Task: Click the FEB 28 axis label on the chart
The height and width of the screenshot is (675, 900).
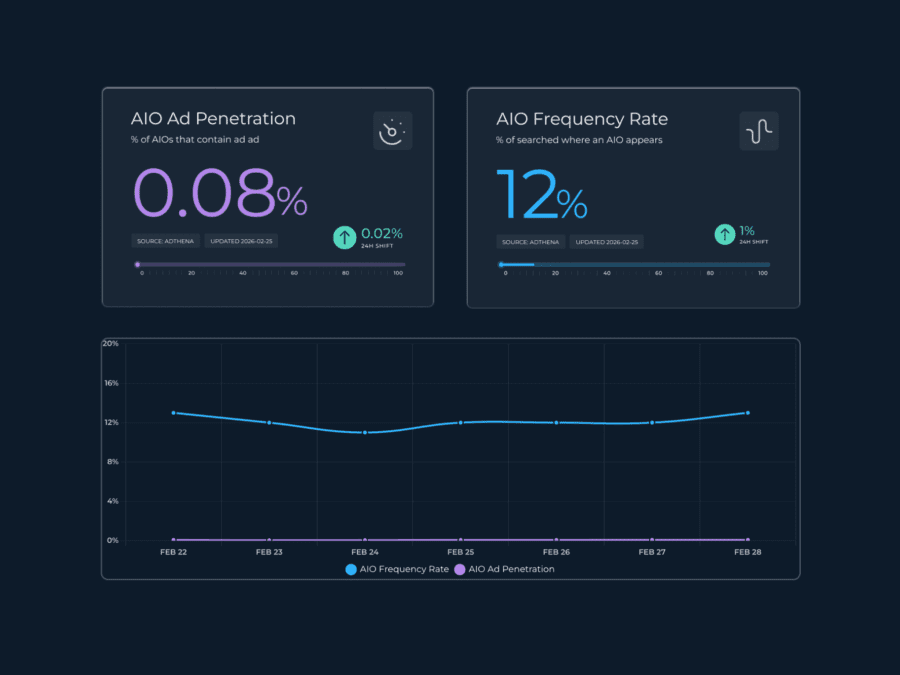Action: click(x=747, y=551)
